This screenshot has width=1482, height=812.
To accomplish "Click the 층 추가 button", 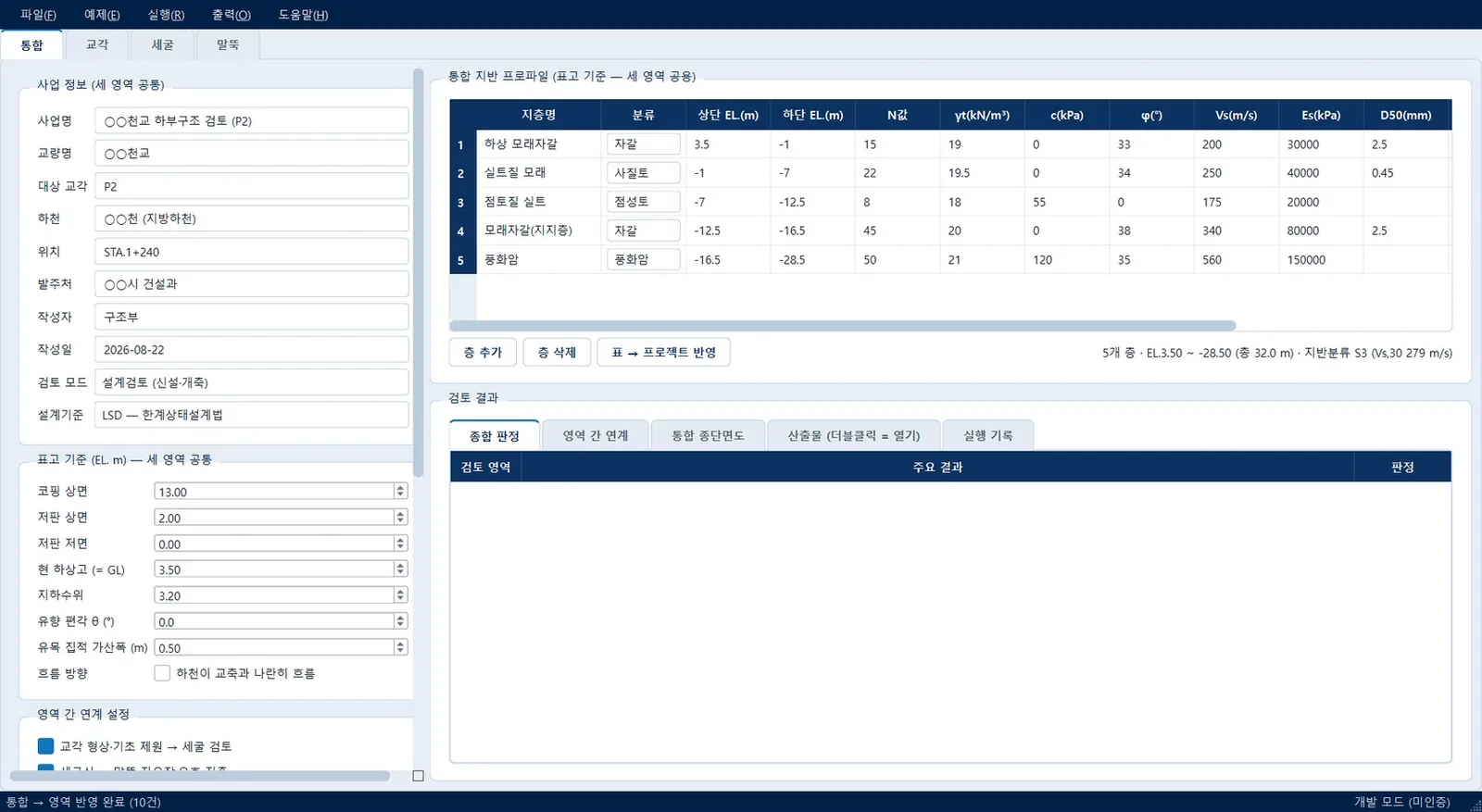I will (483, 352).
